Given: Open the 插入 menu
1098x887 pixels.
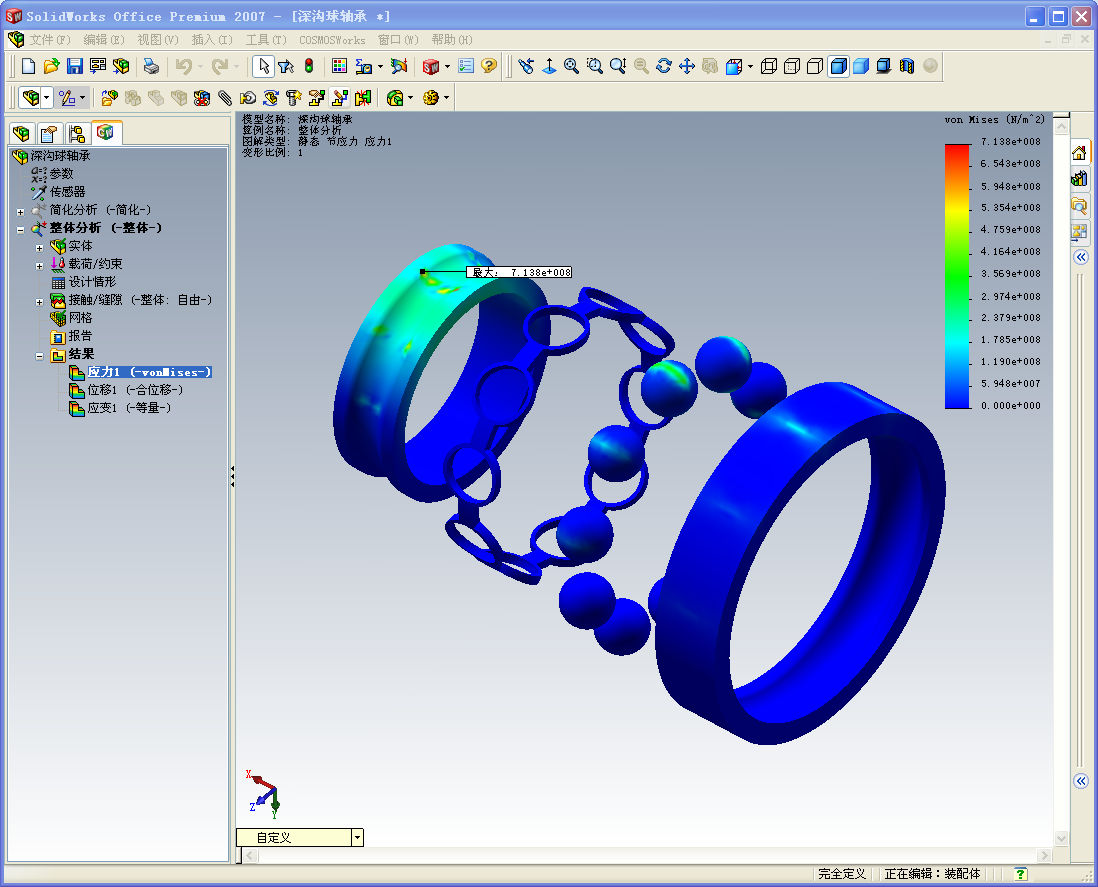Looking at the screenshot, I should click(x=211, y=40).
